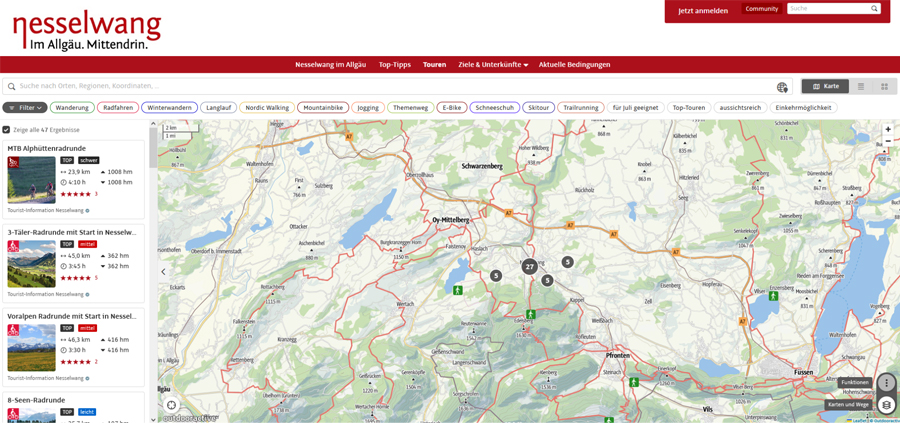Image resolution: width=900 pixels, height=423 pixels.
Task: Open Nesselwang im Allgäu menu item
Action: coord(331,65)
